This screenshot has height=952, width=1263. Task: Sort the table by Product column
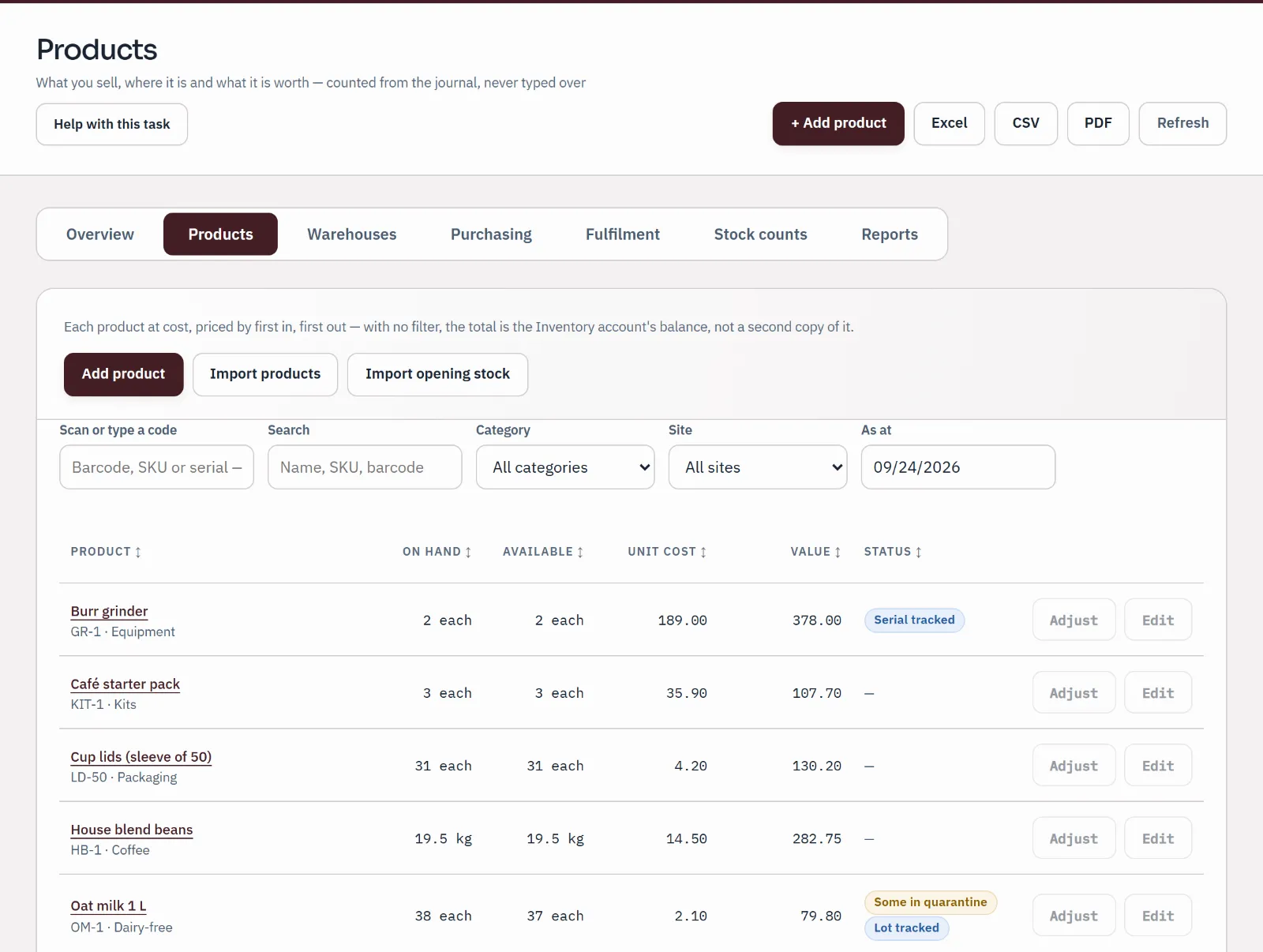106,552
